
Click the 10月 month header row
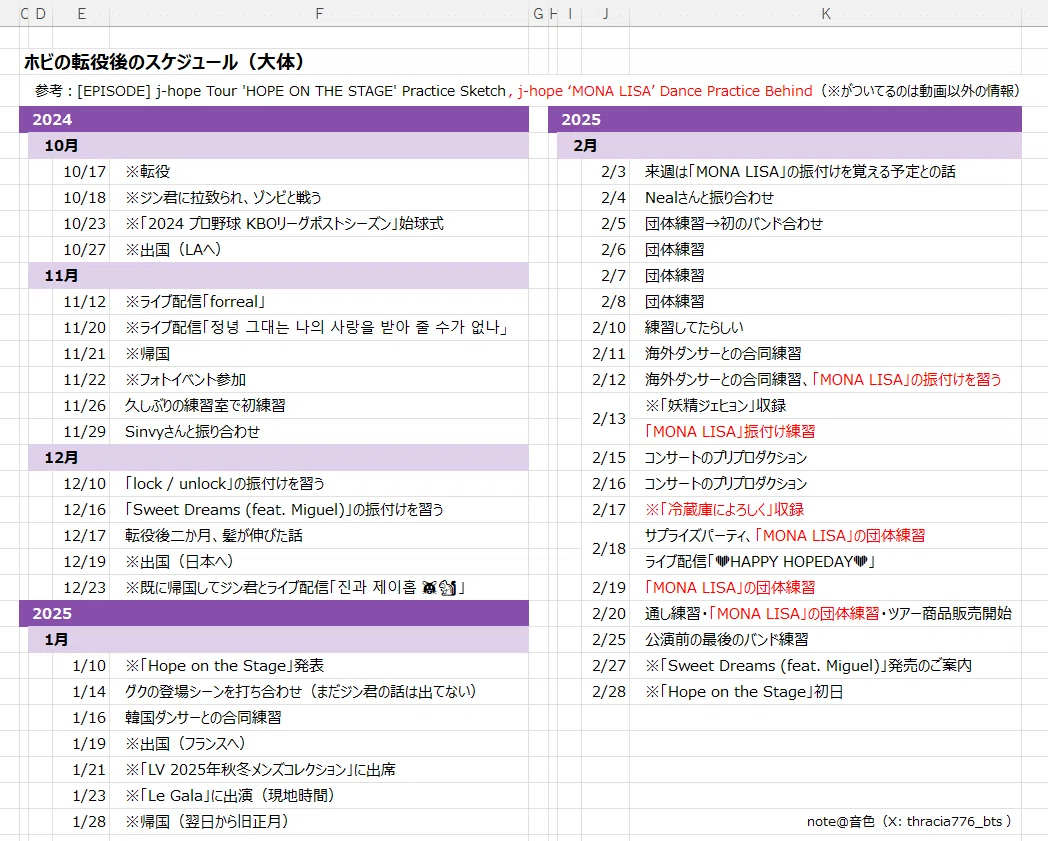[278, 146]
